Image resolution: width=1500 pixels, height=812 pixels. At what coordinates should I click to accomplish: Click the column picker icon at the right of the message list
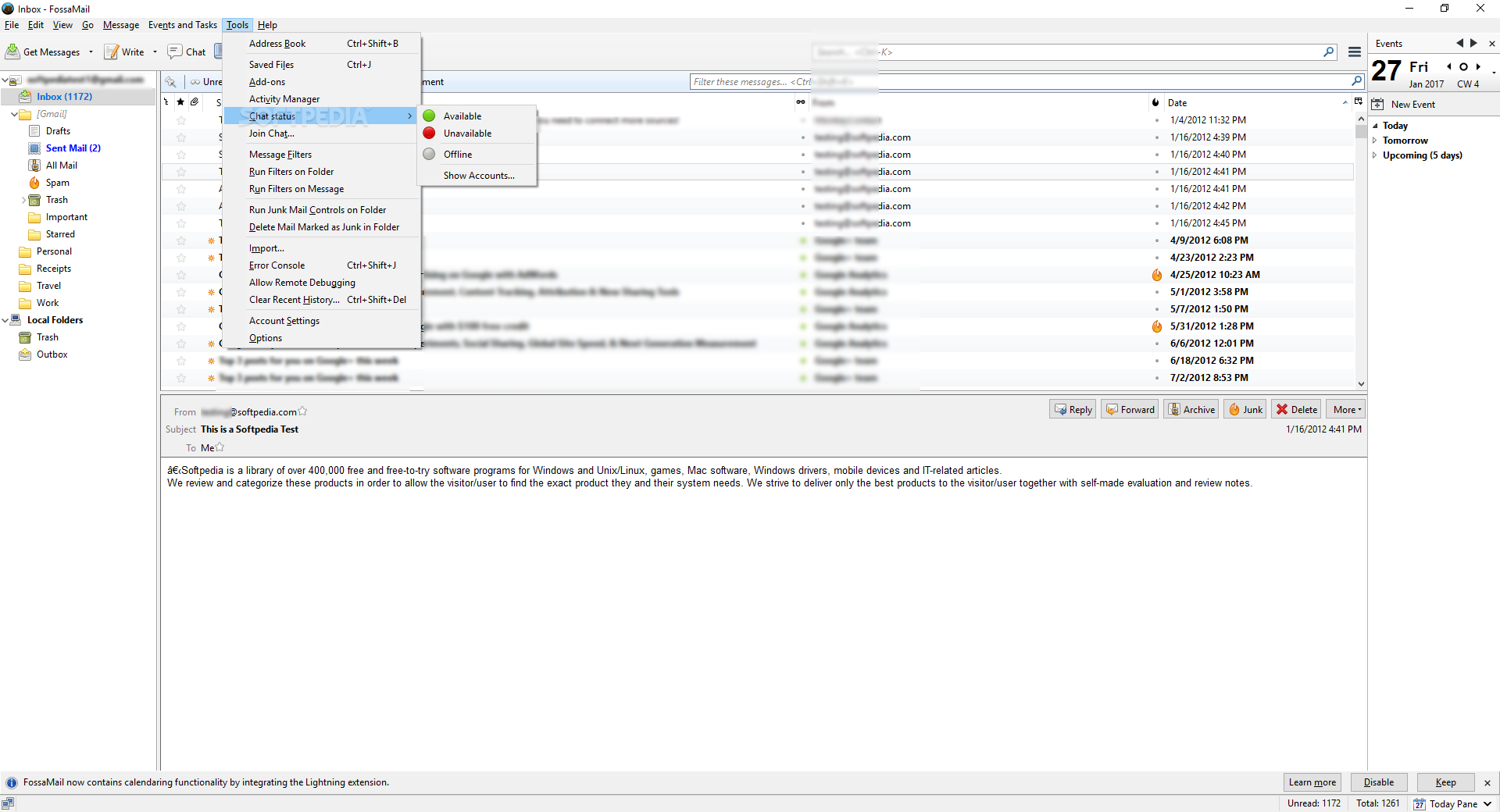coord(1359,102)
